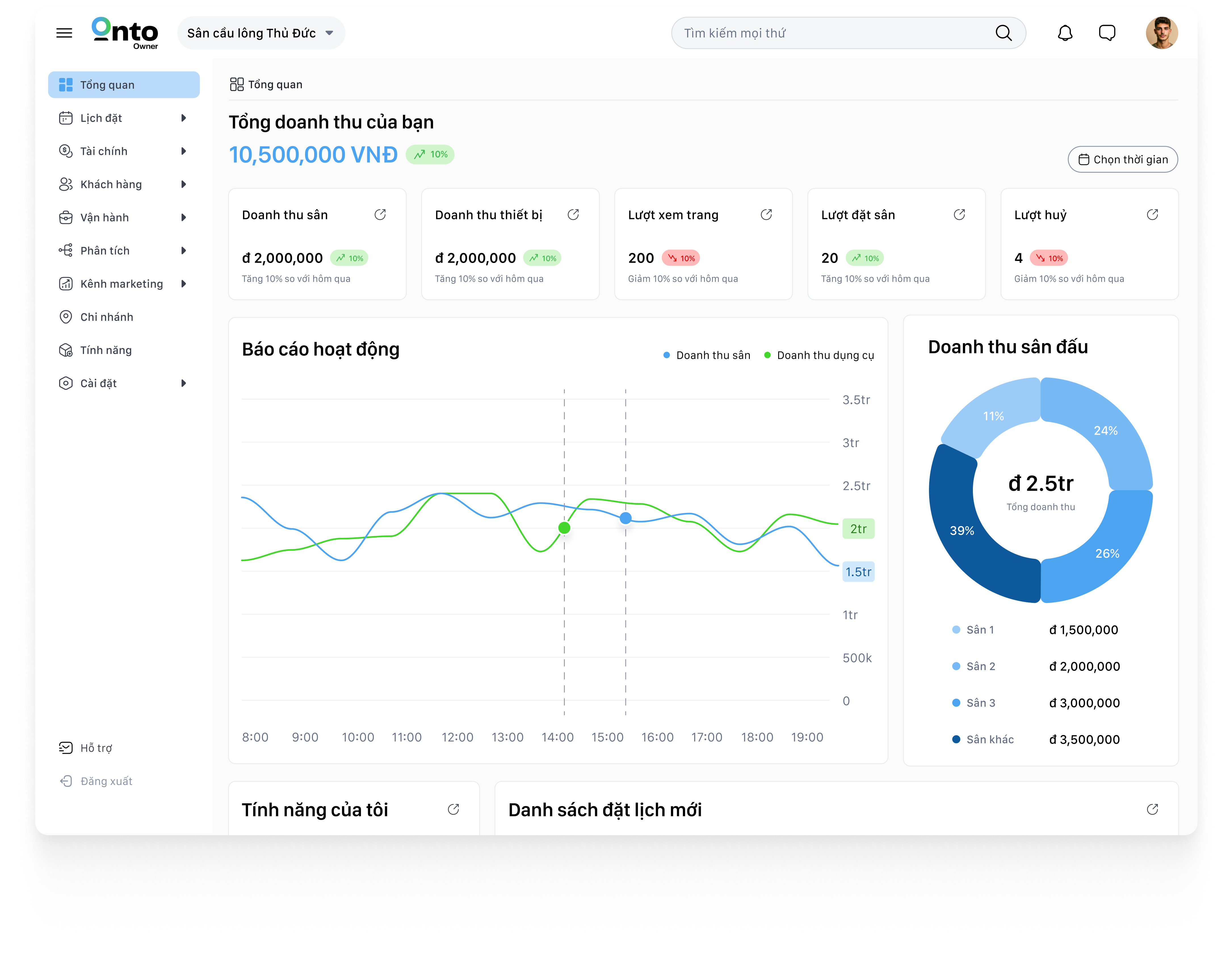The width and height of the screenshot is (1232, 956).
Task: Open Danh sách đặt lịch mới detail icon
Action: [x=1153, y=809]
